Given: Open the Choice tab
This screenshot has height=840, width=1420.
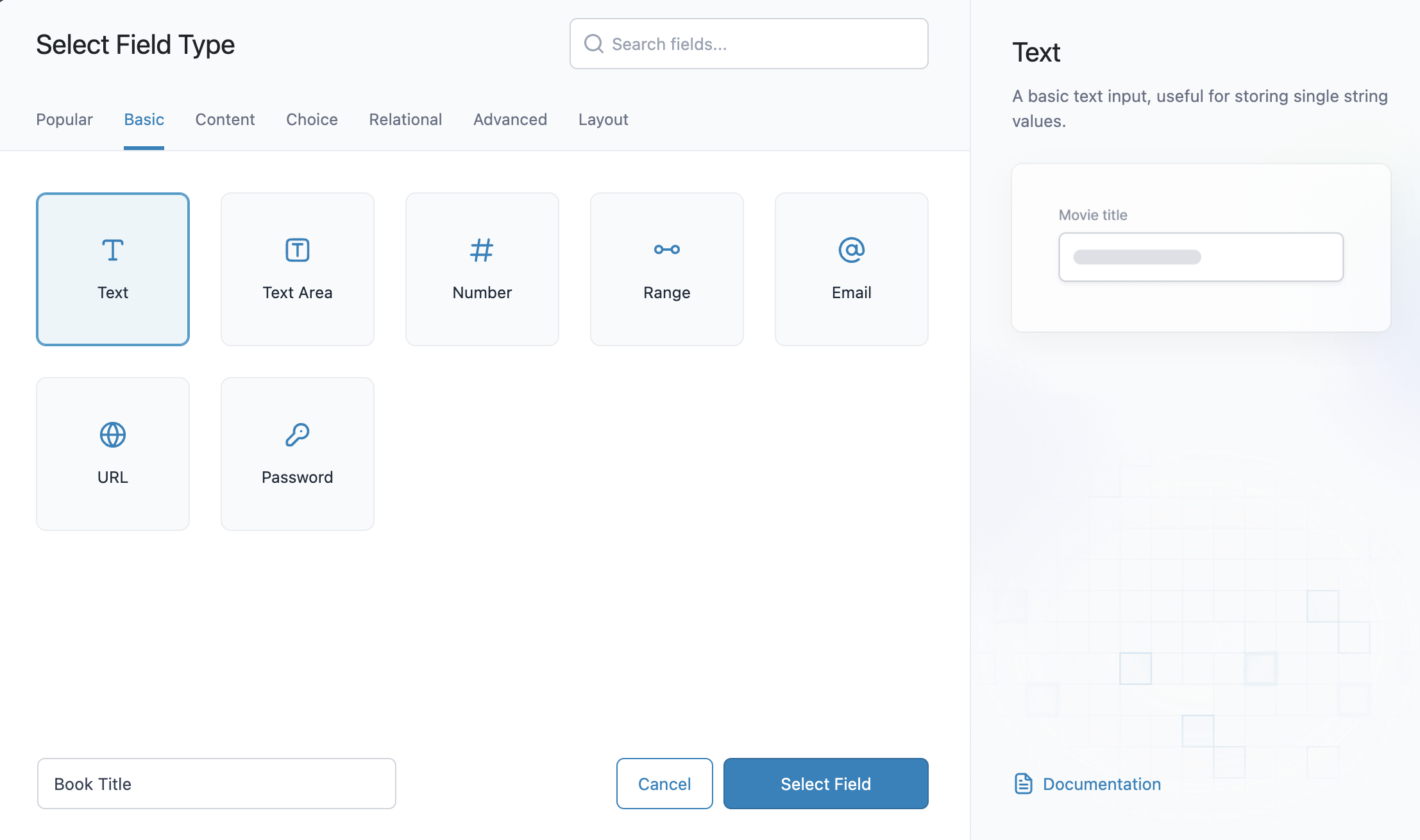Looking at the screenshot, I should click(312, 119).
